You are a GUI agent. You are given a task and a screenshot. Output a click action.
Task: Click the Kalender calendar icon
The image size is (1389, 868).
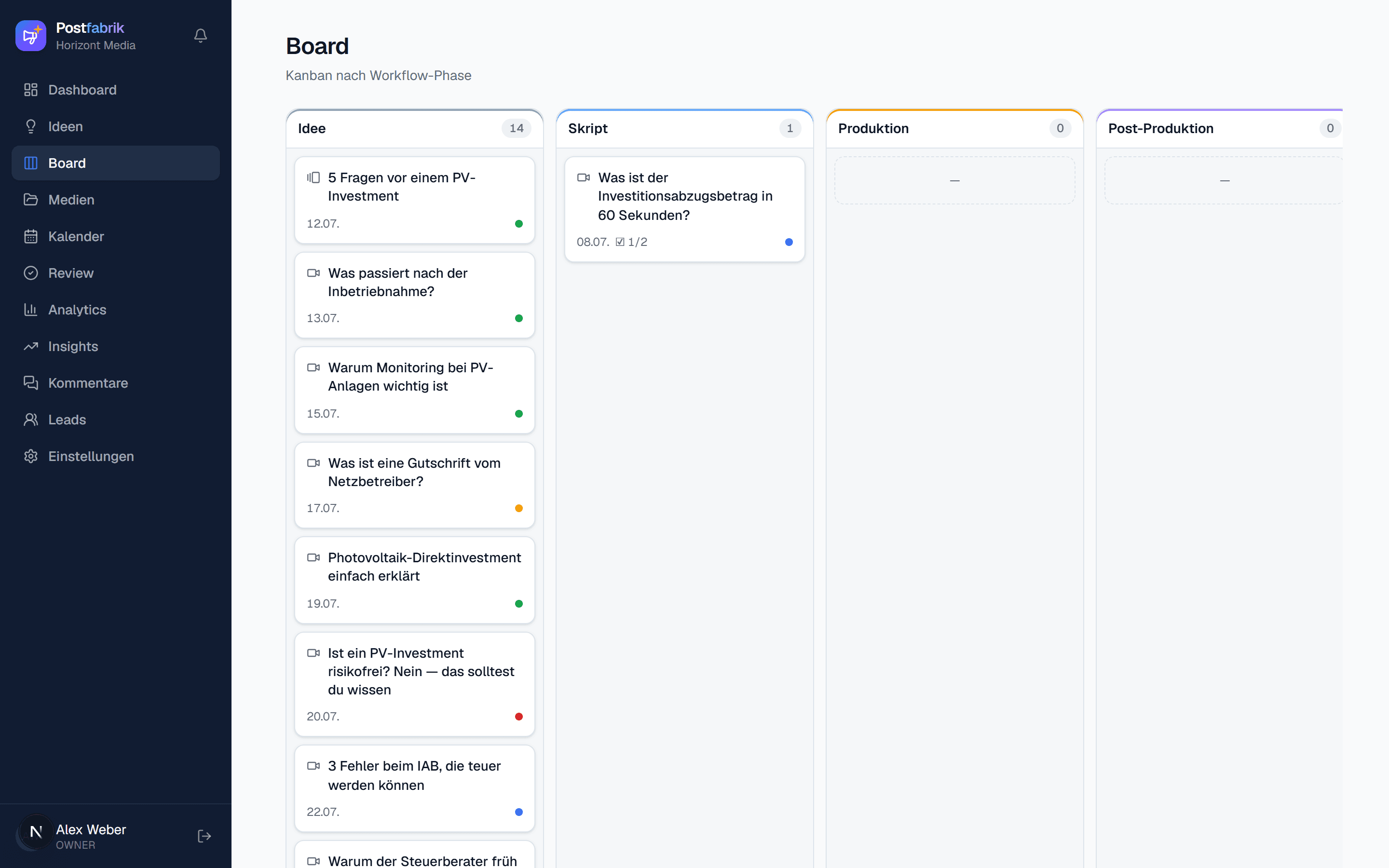tap(31, 236)
